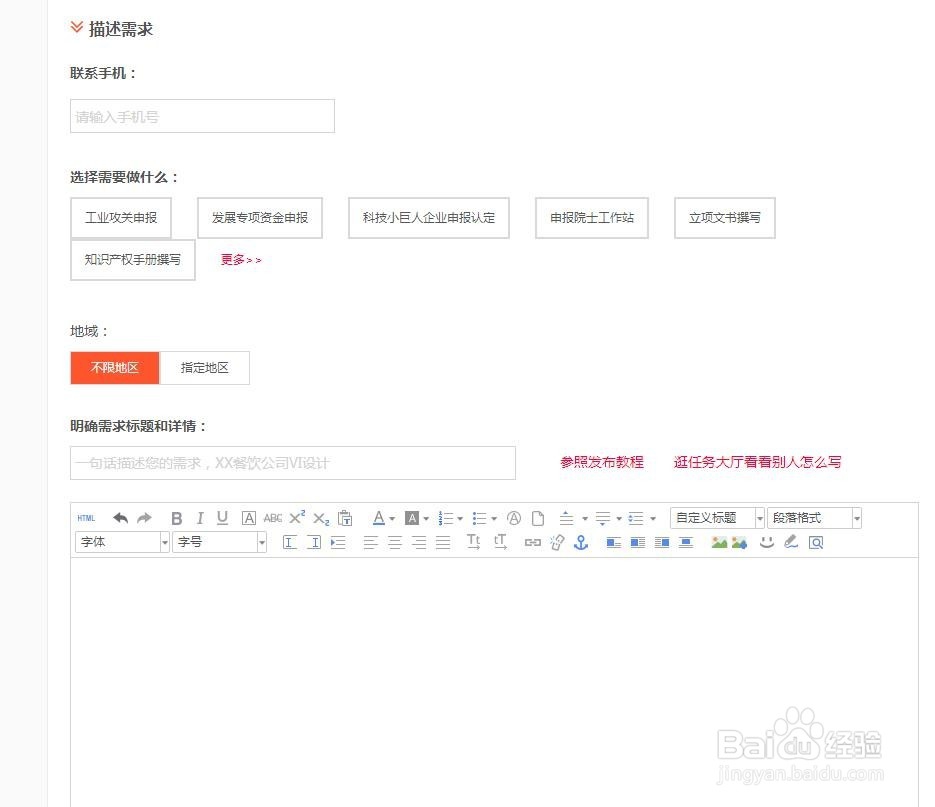Screen dimensions: 935x807
Task: Toggle italic formatting
Action: point(200,518)
